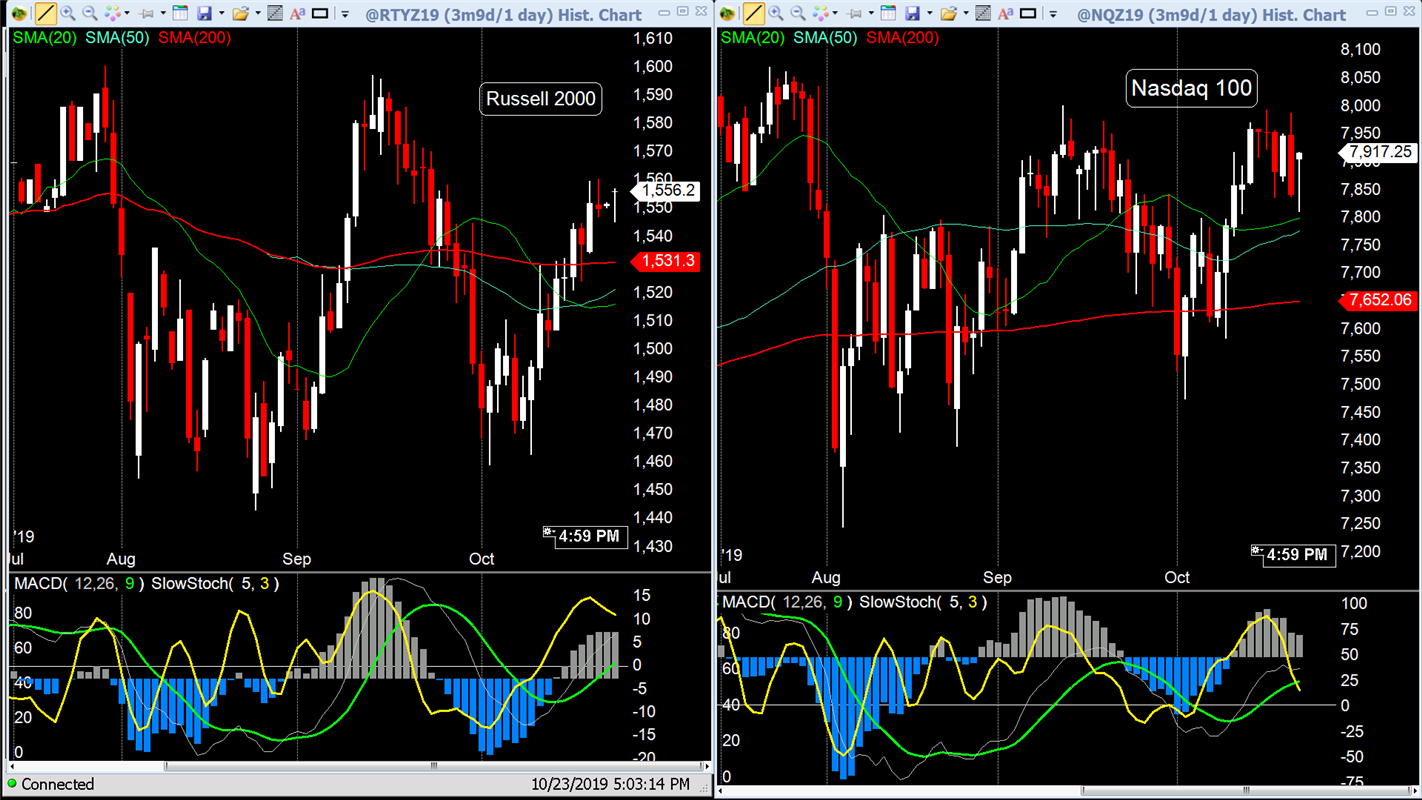Screen dimensions: 1422x800
Task: Click the Connected status indicator
Action: [x=50, y=784]
